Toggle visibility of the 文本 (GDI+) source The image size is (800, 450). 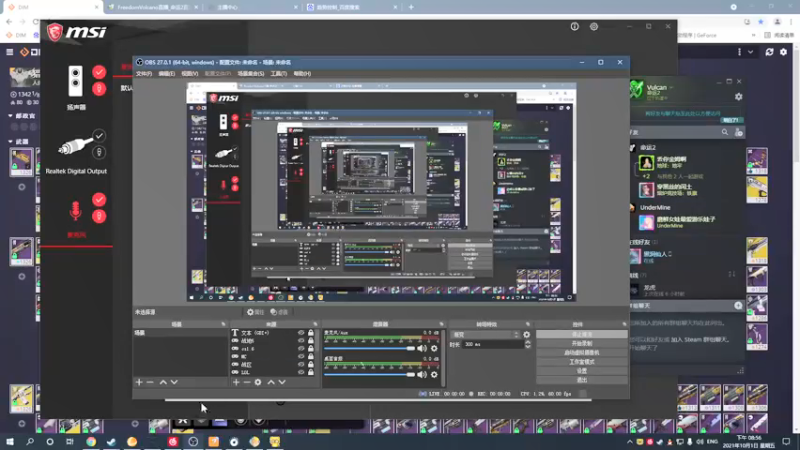point(301,333)
